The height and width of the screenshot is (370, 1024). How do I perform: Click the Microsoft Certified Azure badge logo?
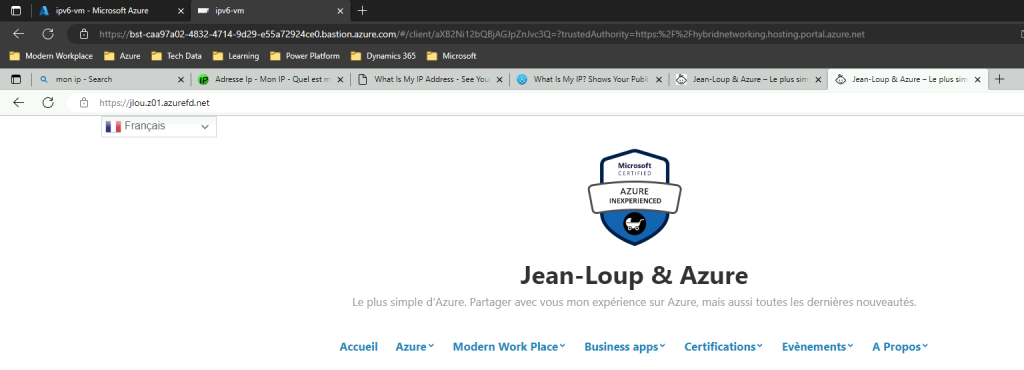pos(634,197)
